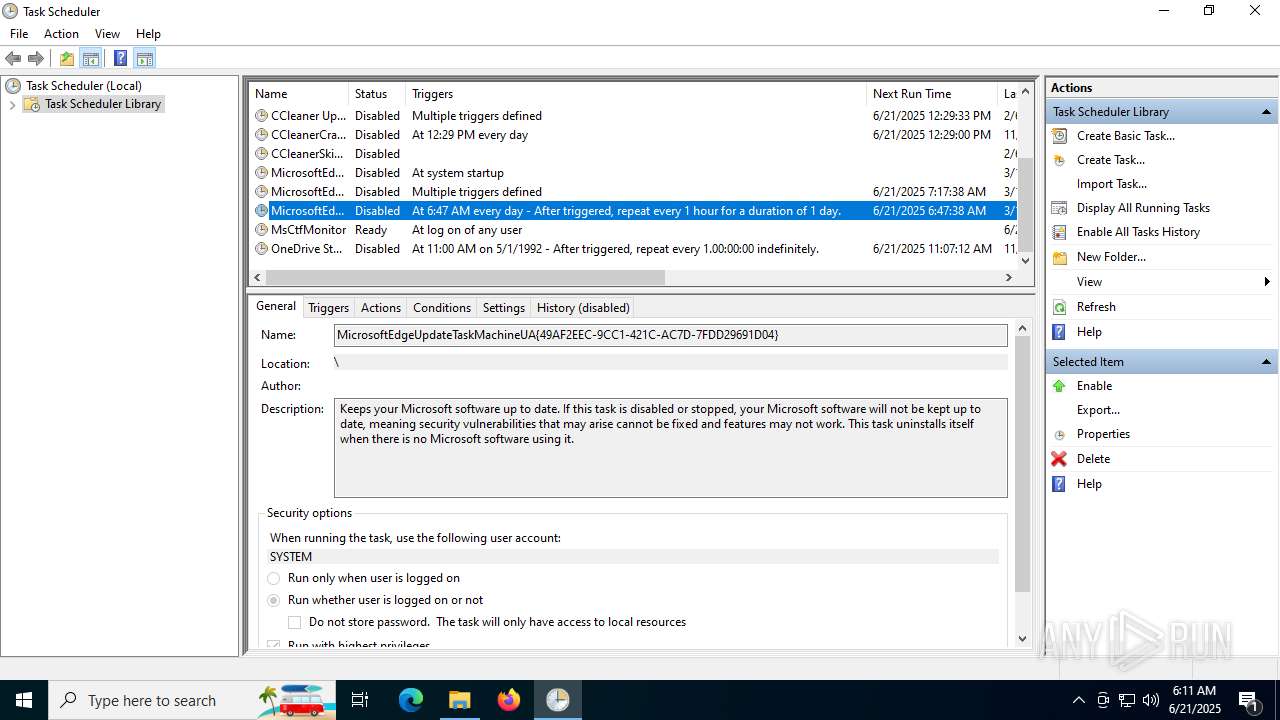Open the File menu

[x=19, y=34]
